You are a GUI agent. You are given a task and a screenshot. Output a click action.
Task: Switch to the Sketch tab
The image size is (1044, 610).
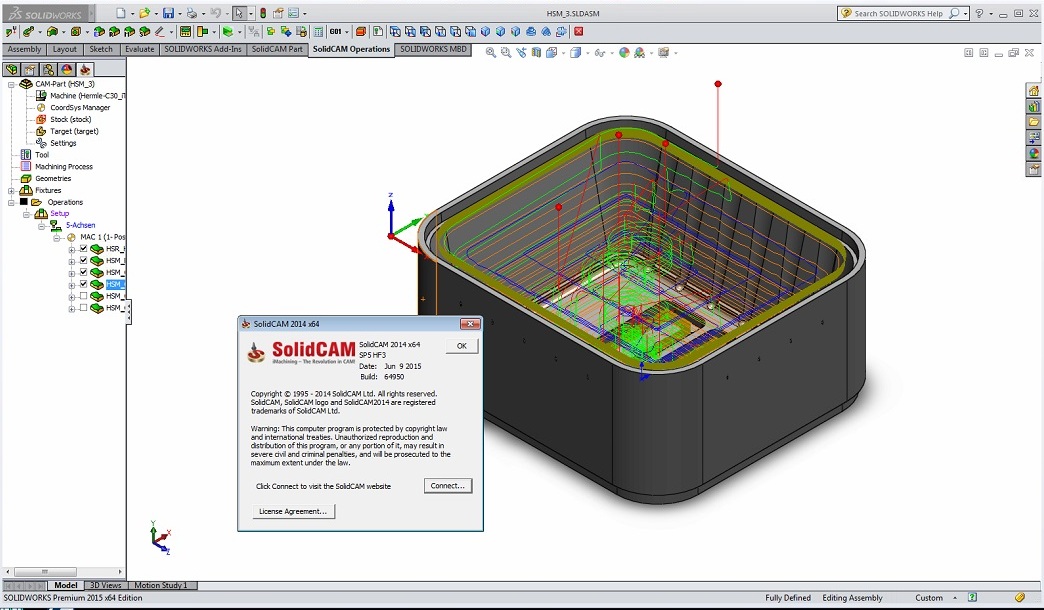(x=101, y=49)
